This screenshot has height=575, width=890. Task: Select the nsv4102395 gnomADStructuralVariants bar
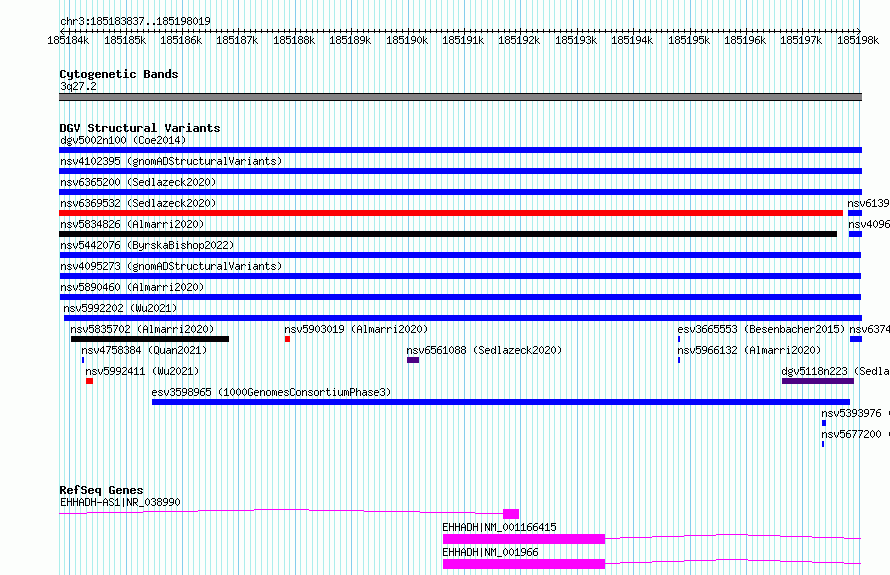460,171
